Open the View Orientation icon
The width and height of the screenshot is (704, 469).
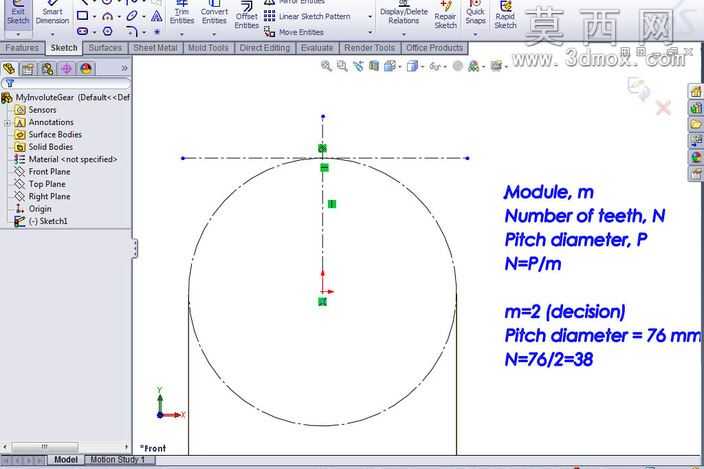point(389,66)
